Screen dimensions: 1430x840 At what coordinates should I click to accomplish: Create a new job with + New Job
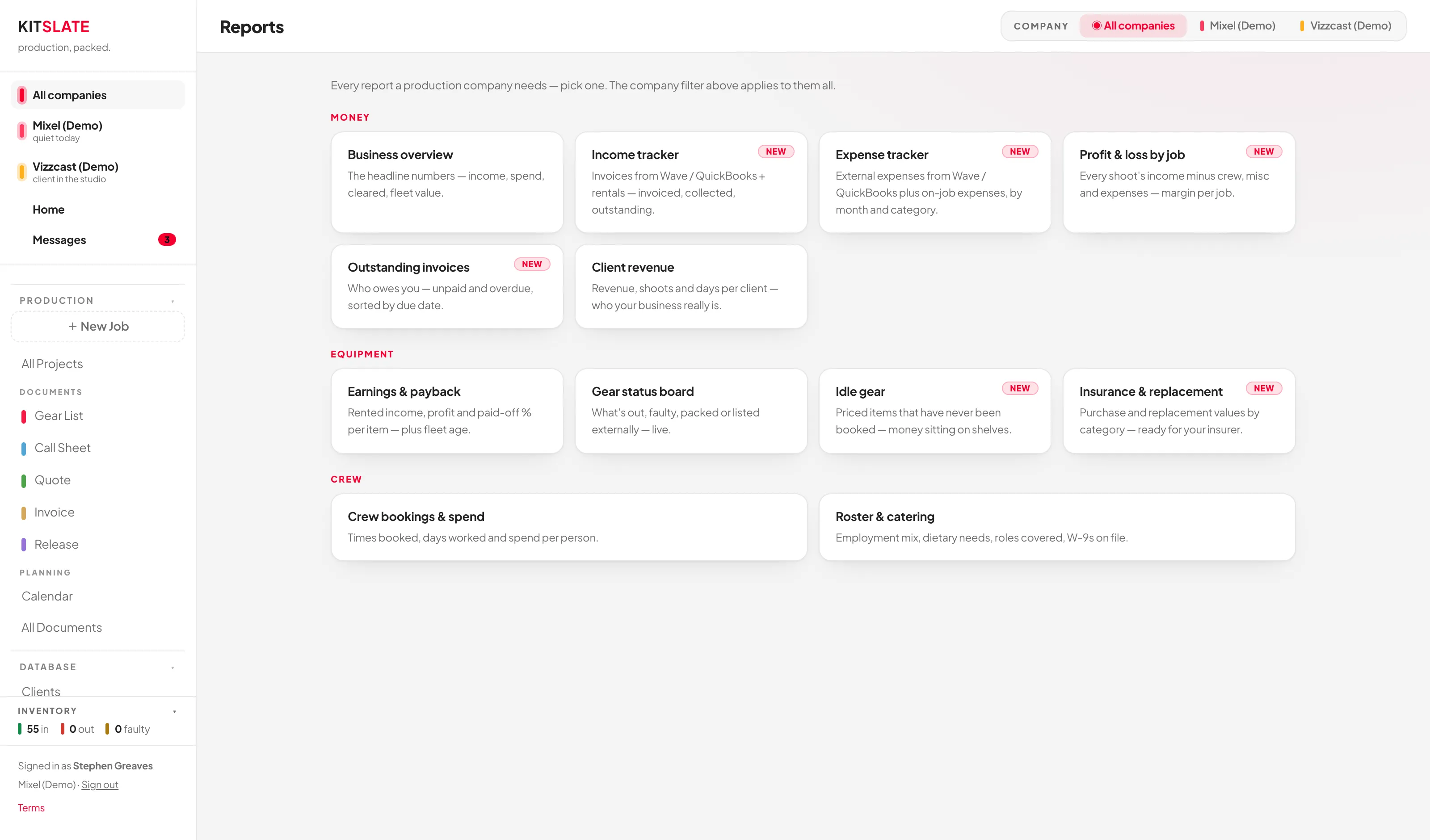click(x=97, y=326)
